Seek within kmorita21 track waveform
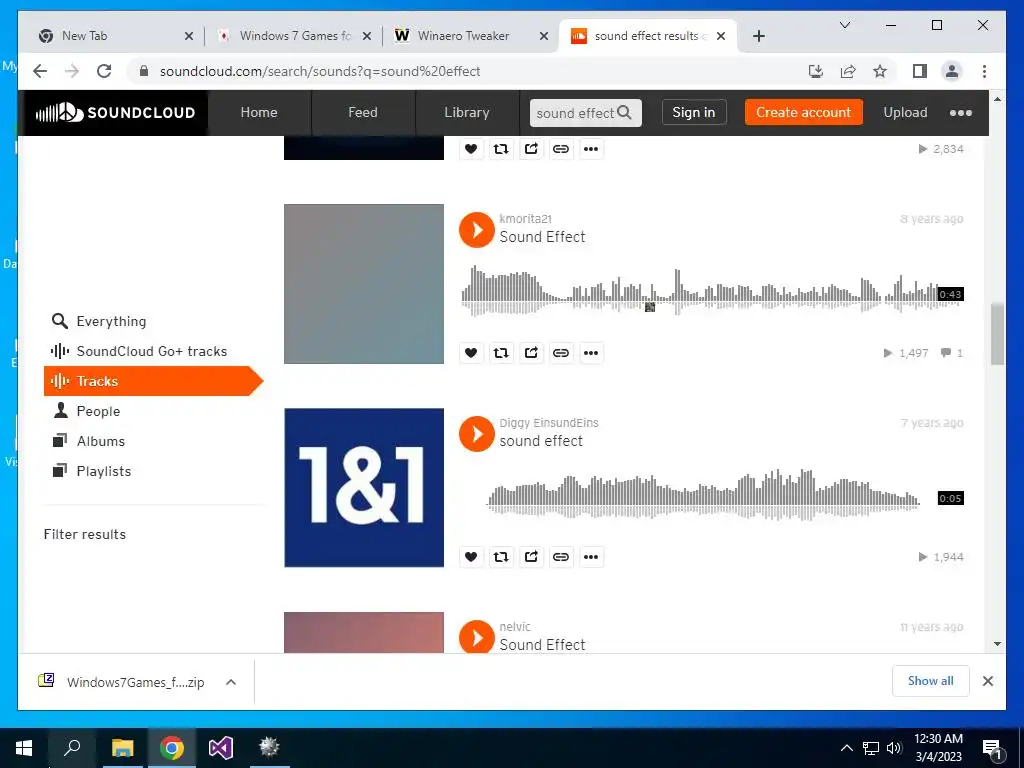The image size is (1024, 768). (x=712, y=291)
